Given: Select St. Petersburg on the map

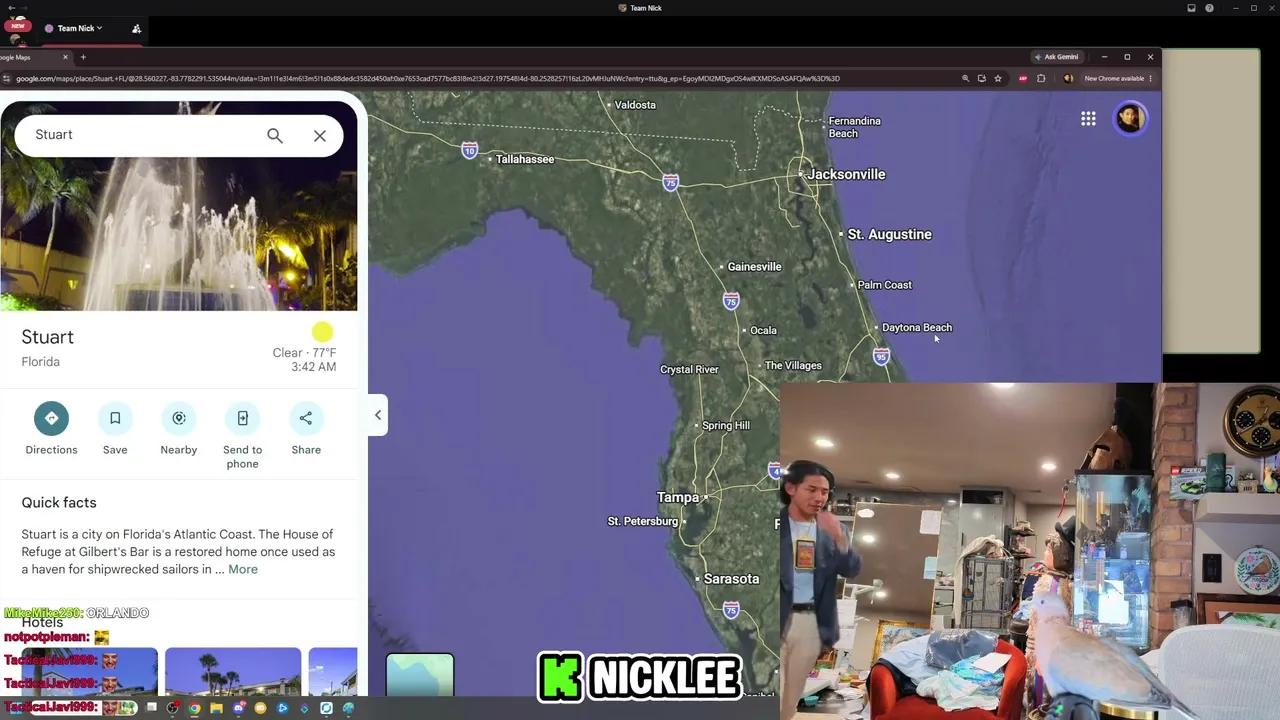Looking at the screenshot, I should (x=643, y=521).
